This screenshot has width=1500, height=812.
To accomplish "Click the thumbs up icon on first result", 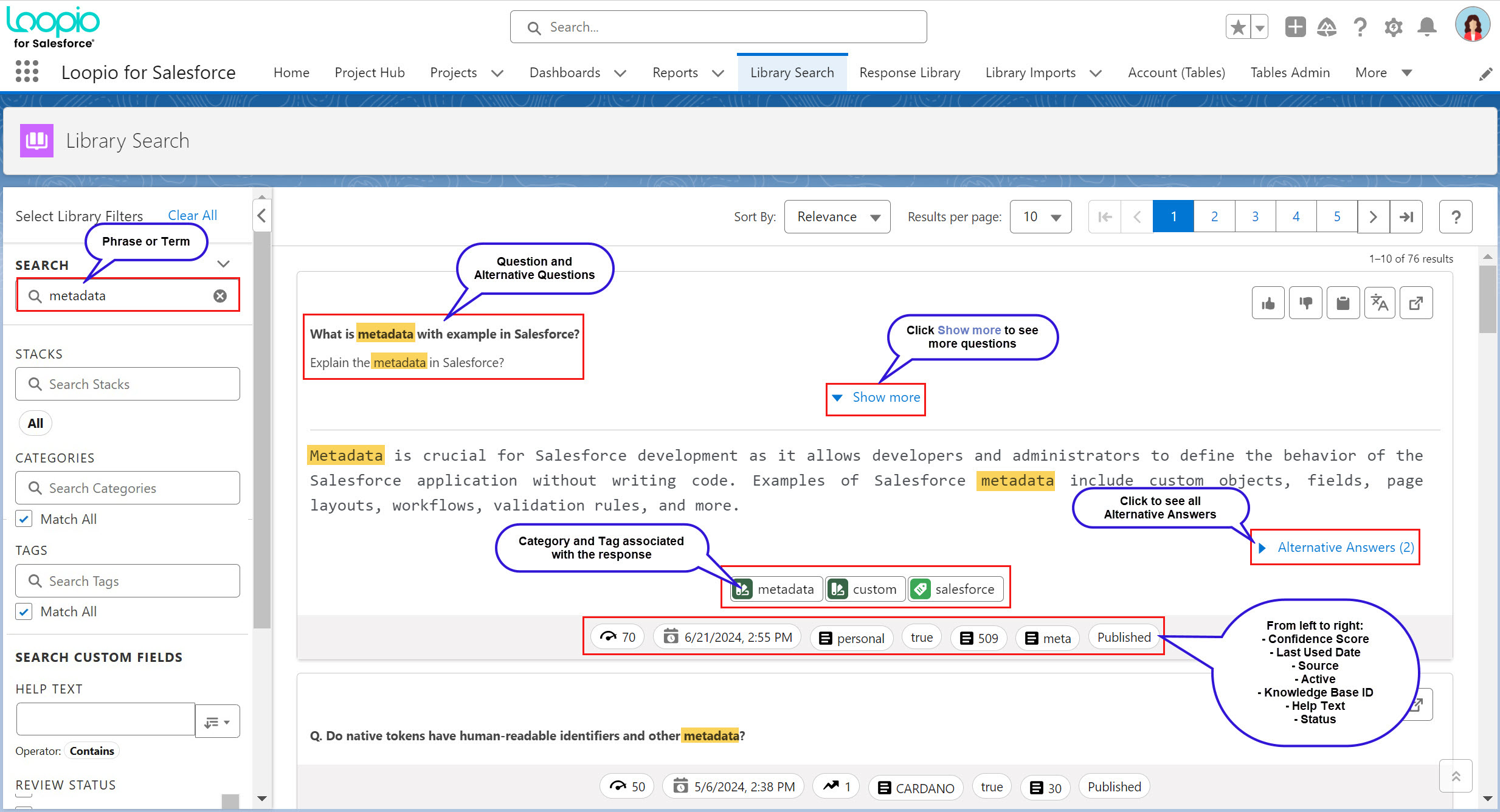I will 1268,303.
